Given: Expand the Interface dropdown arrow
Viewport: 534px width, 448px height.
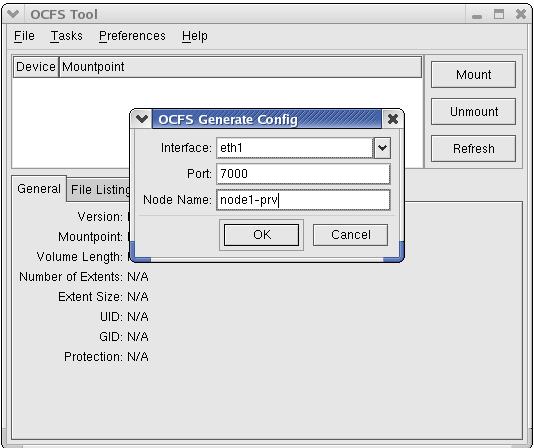Looking at the screenshot, I should click(x=382, y=148).
